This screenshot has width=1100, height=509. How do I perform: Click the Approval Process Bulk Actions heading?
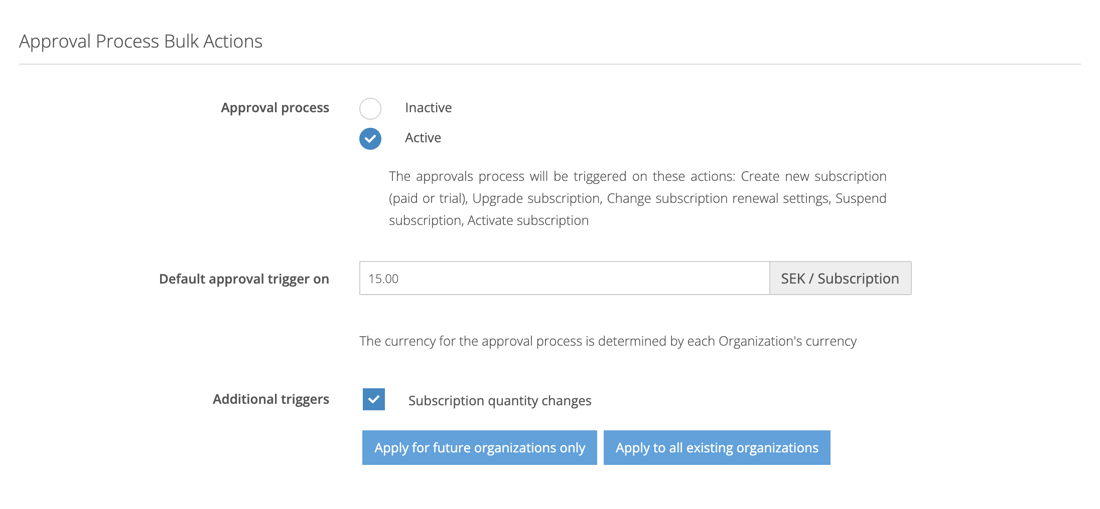[x=140, y=41]
